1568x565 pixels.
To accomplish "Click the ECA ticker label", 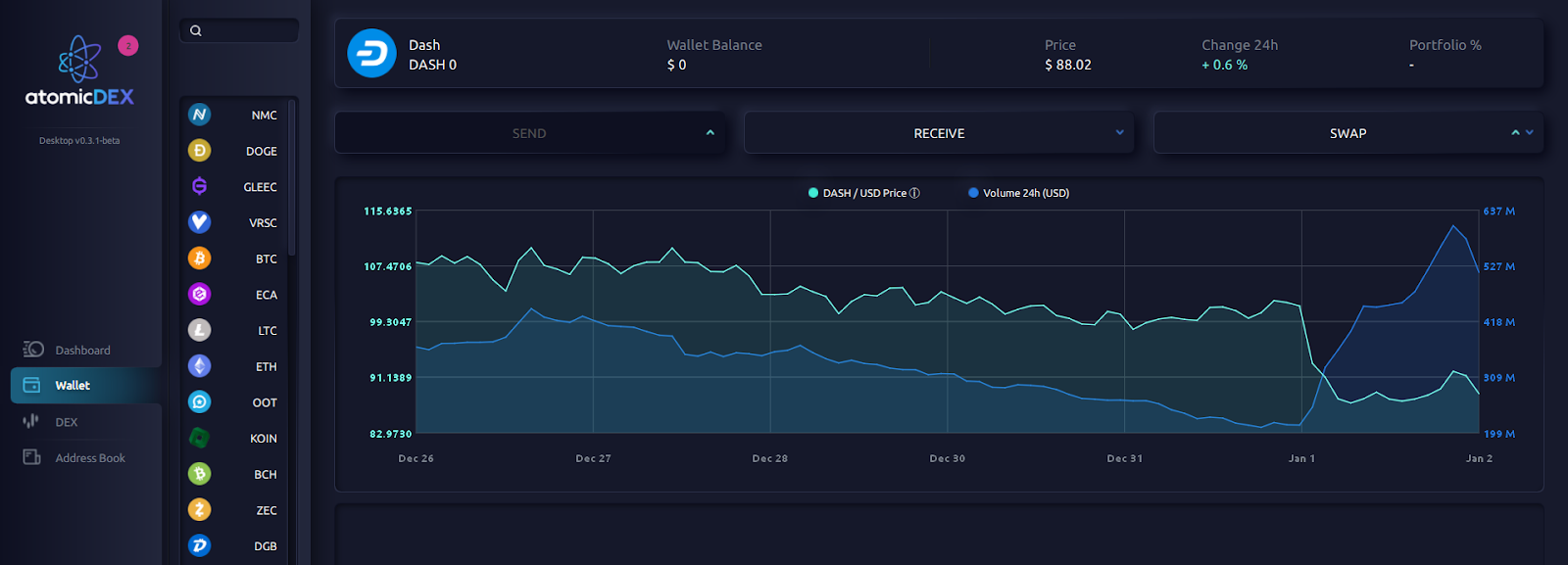I will tap(267, 294).
